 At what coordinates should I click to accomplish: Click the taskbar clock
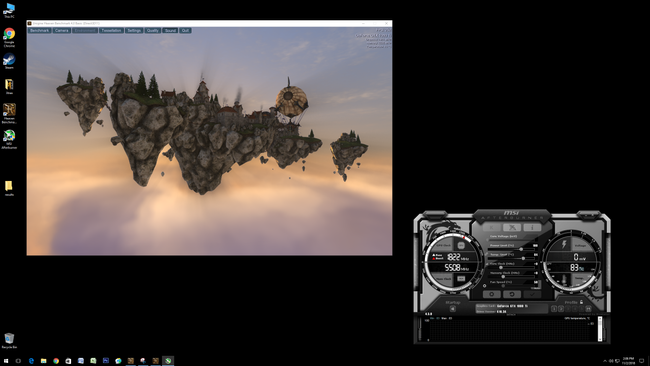pos(628,360)
